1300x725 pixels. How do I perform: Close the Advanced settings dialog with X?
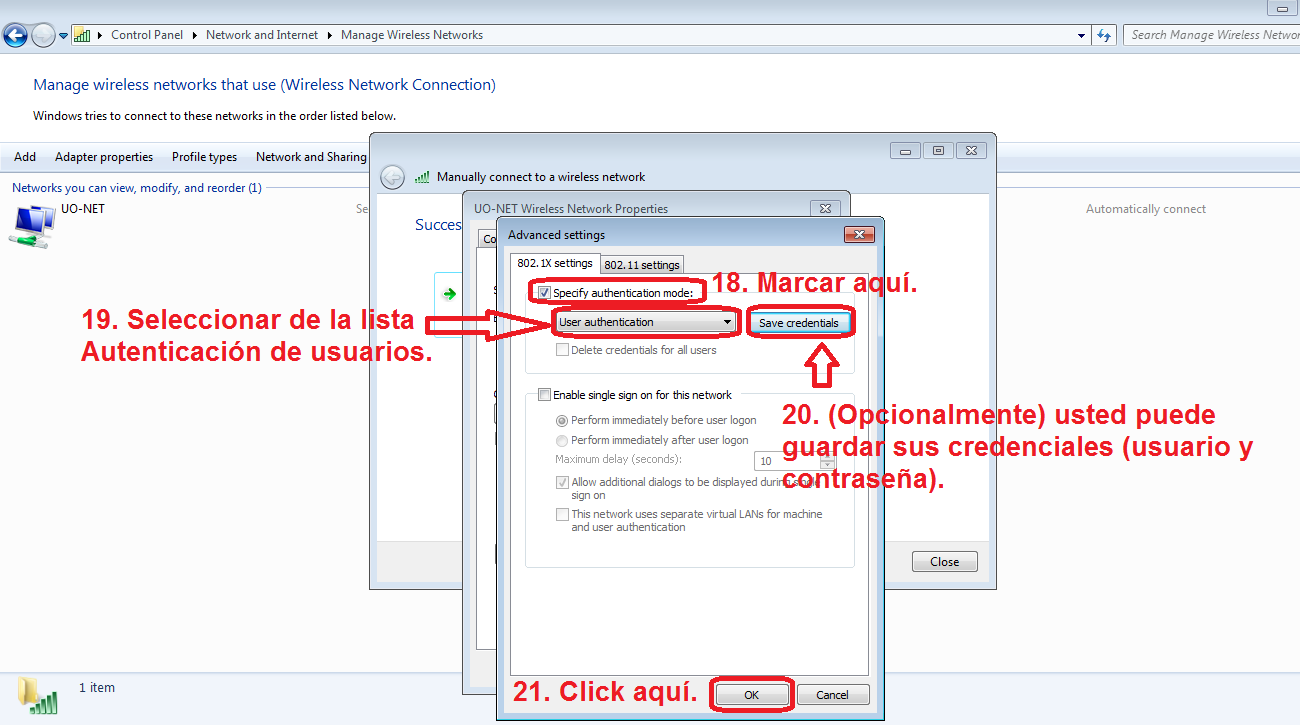[859, 235]
